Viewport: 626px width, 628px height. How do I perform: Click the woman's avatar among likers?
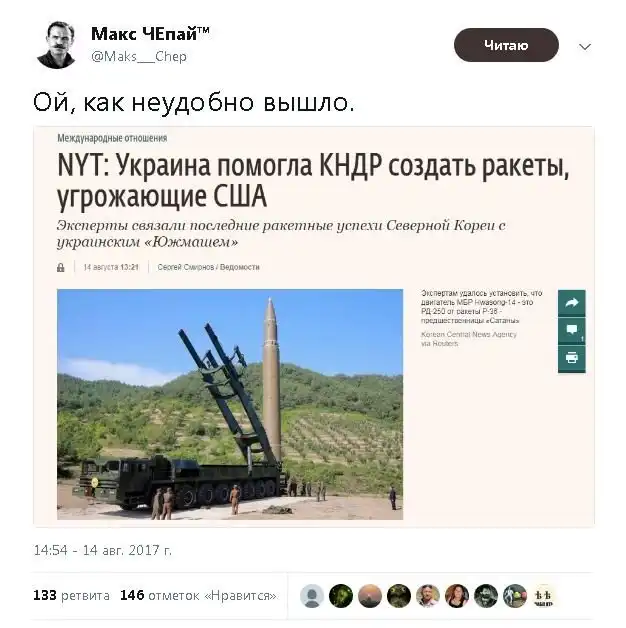tap(457, 596)
